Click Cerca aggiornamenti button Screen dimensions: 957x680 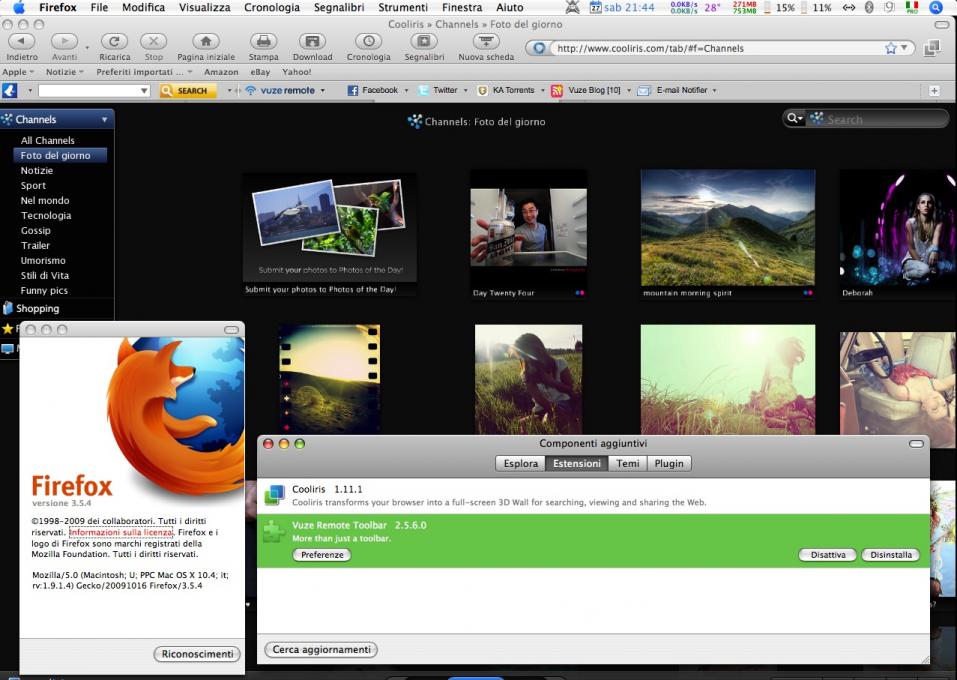pyautogui.click(x=321, y=649)
